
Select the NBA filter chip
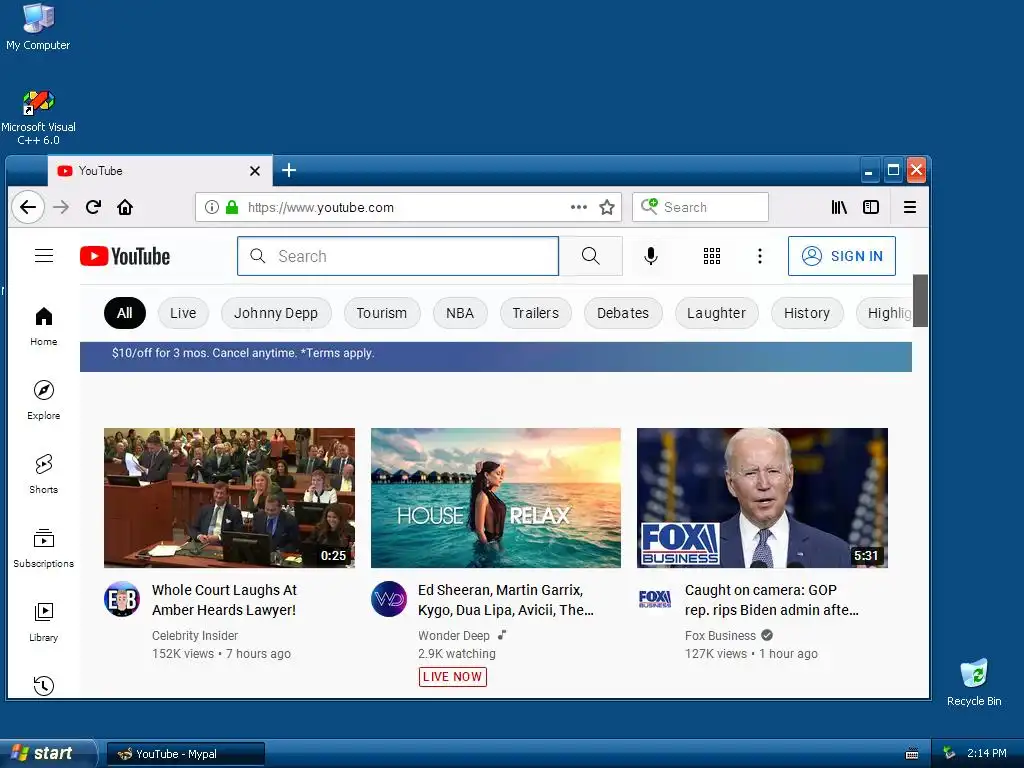460,313
